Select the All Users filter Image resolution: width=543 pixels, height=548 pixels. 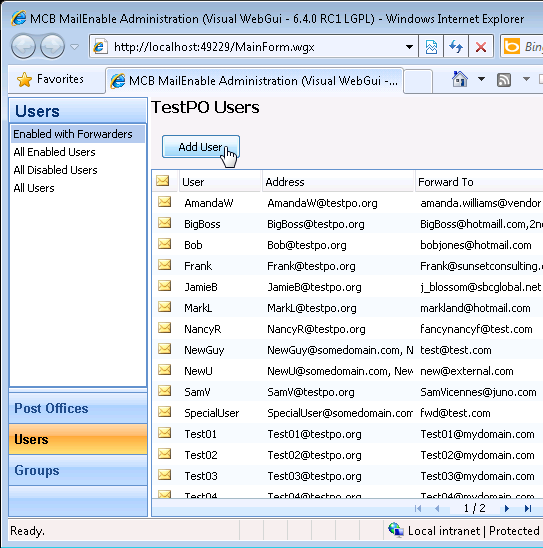click(78, 188)
